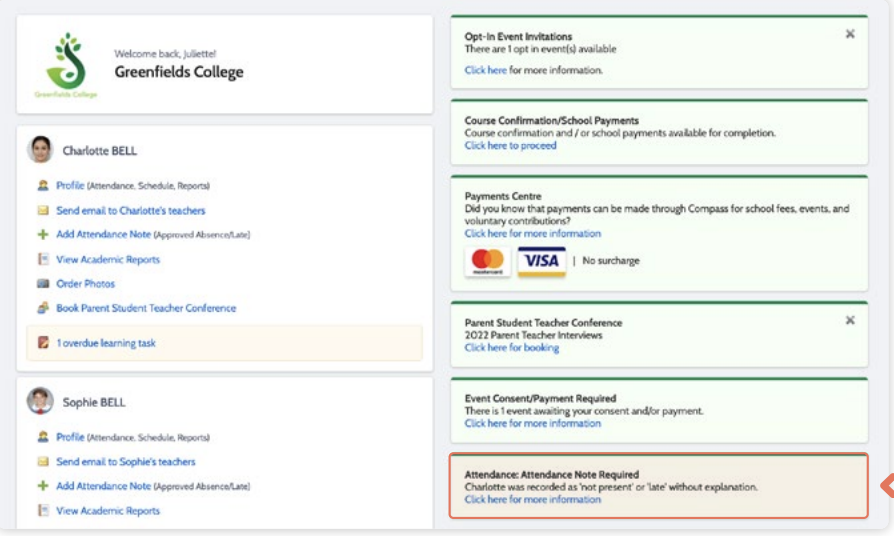The height and width of the screenshot is (536, 894).
Task: Click the envelope icon for emailing Charlotte's teachers
Action: coord(43,210)
